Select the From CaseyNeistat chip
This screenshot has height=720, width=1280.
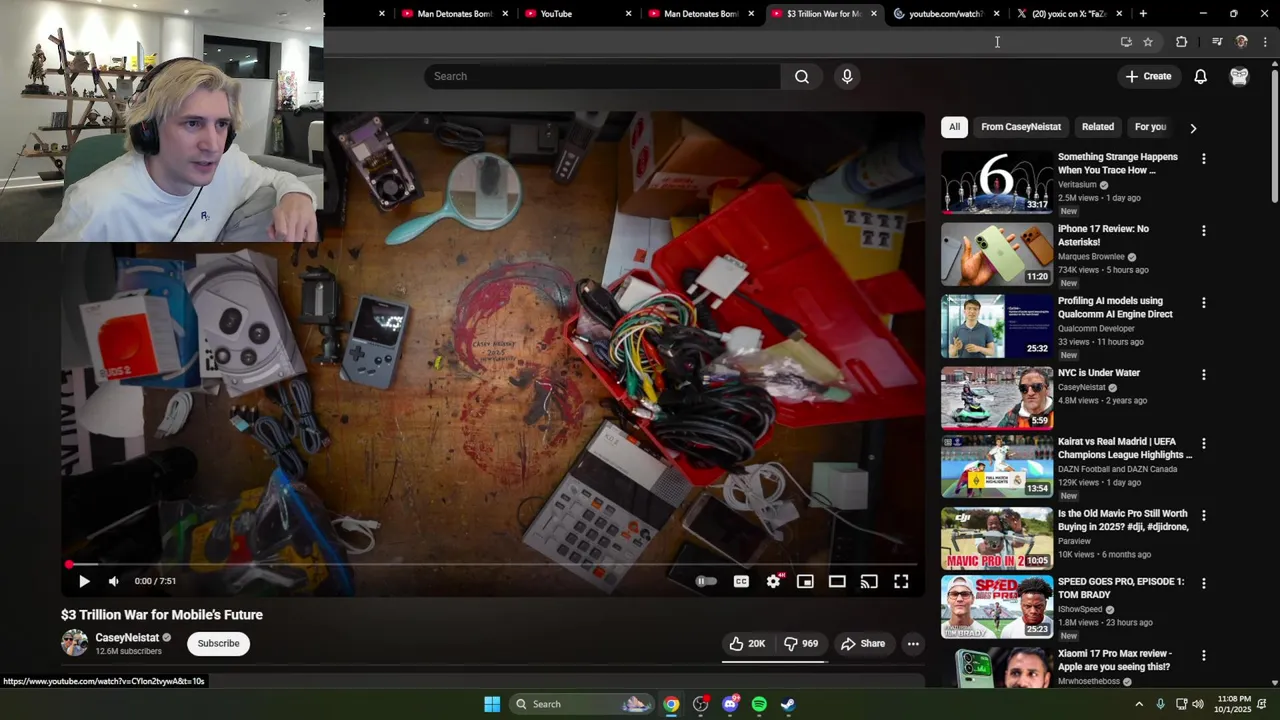[1021, 127]
